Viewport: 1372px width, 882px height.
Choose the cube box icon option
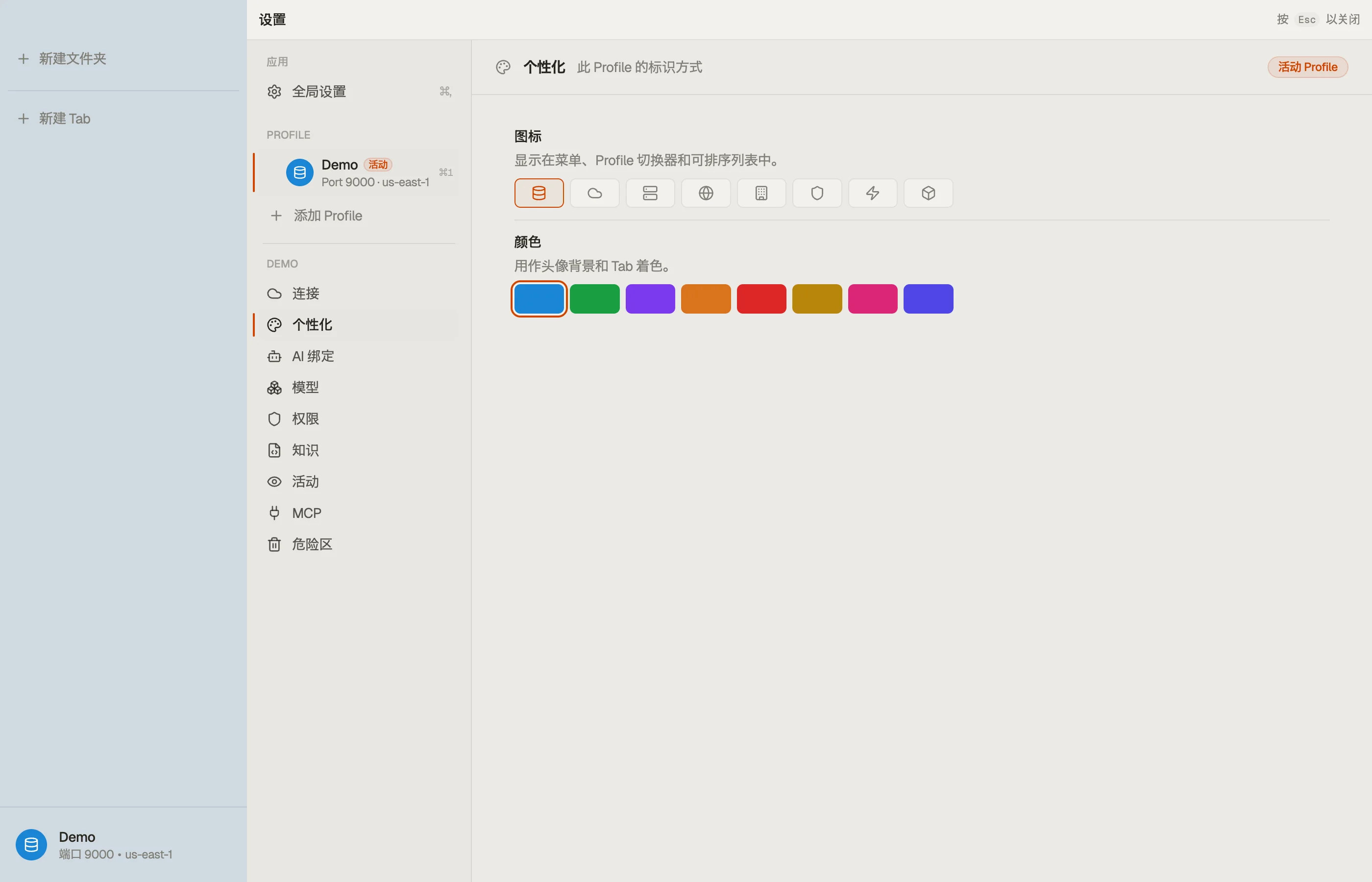[x=928, y=193]
